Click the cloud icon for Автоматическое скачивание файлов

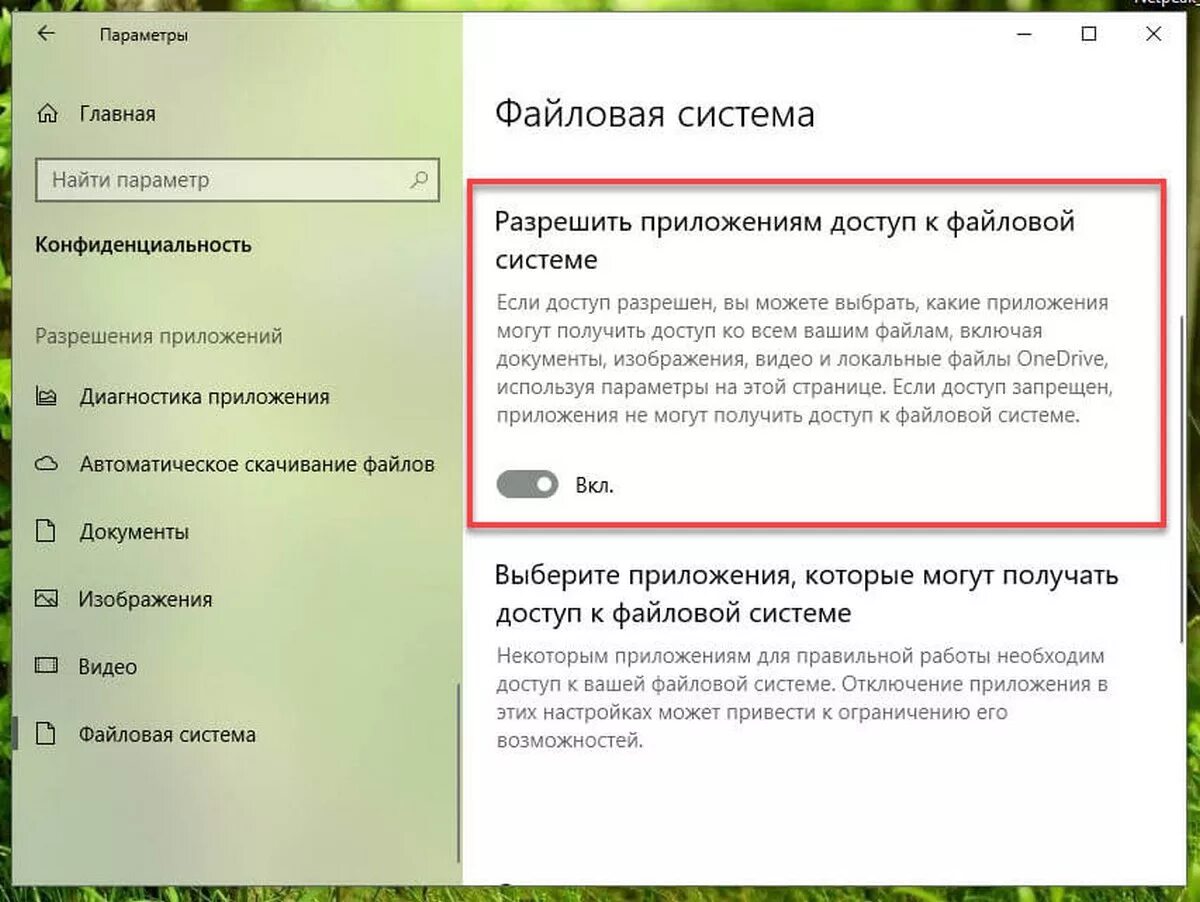[46, 464]
